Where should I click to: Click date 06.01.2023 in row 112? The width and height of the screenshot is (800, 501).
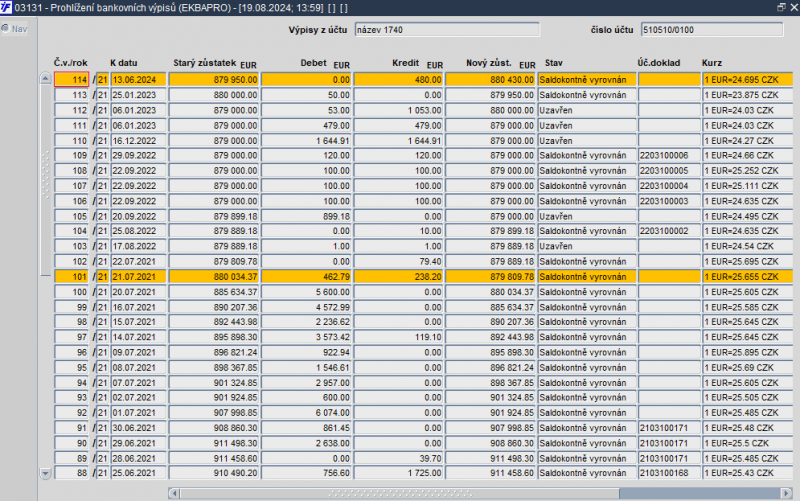pyautogui.click(x=138, y=110)
